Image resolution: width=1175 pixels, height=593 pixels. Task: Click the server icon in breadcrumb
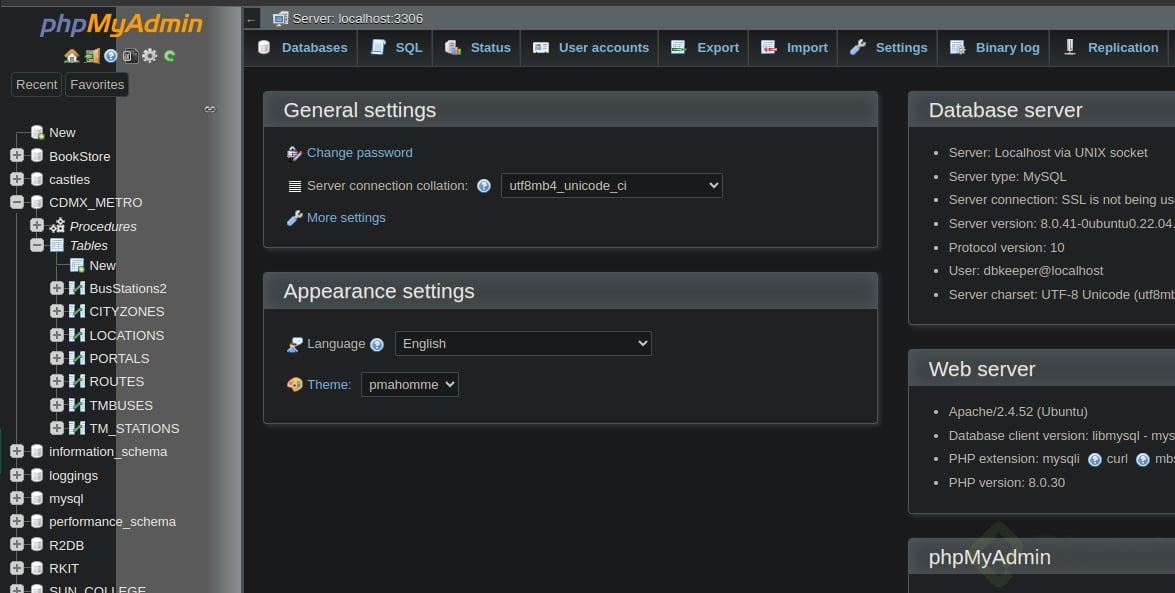pyautogui.click(x=280, y=18)
